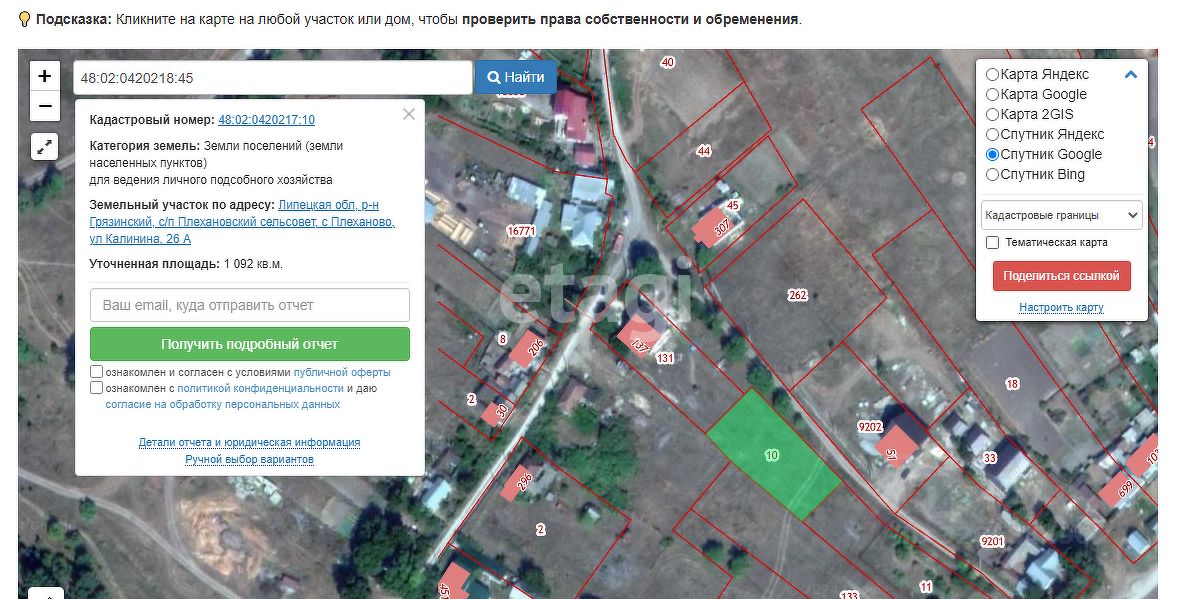Open cadastral number 48:02:0420217:10 link
The image size is (1194, 599).
[267, 119]
